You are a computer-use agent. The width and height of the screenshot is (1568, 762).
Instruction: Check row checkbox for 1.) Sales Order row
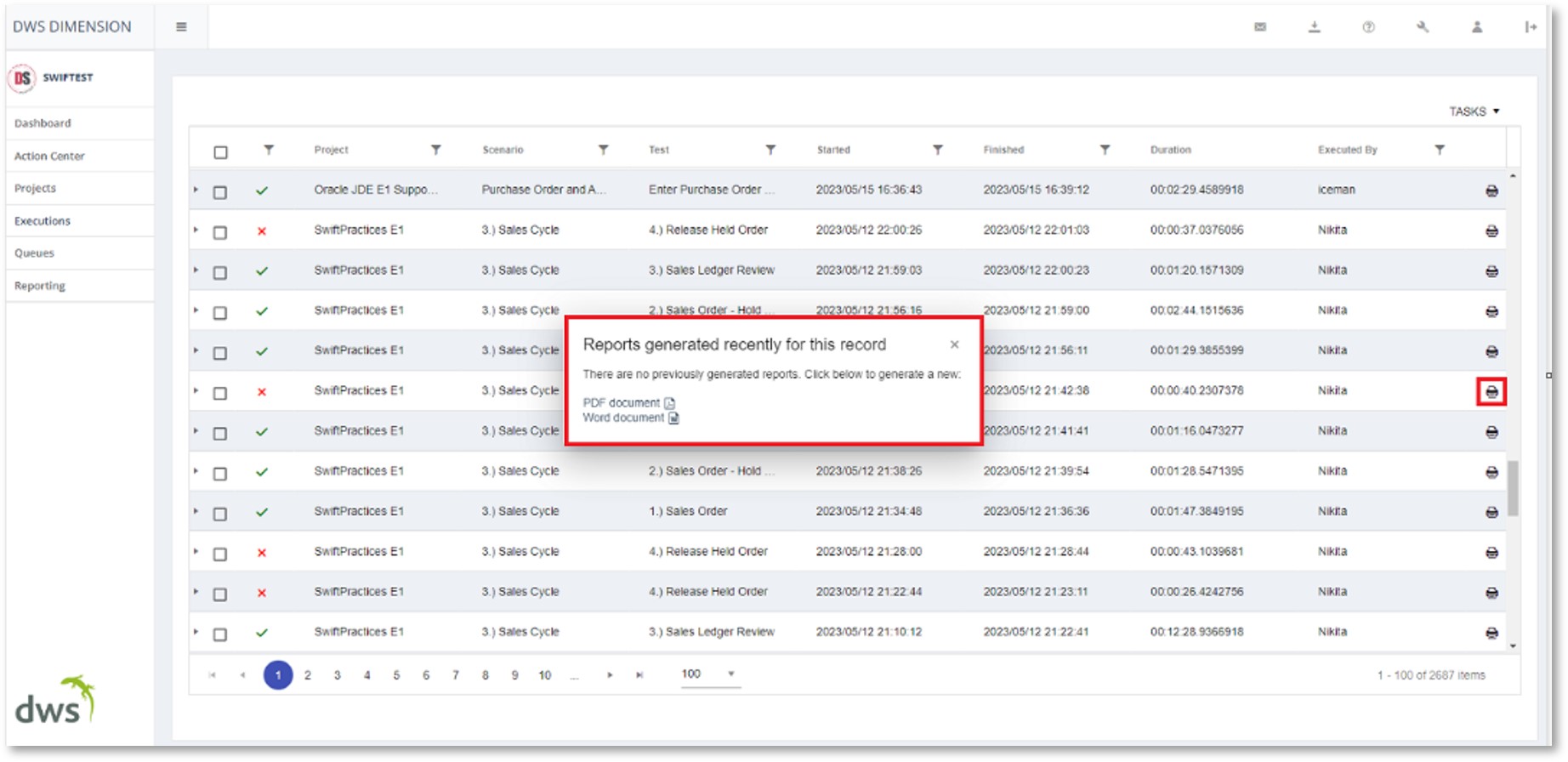coord(220,514)
